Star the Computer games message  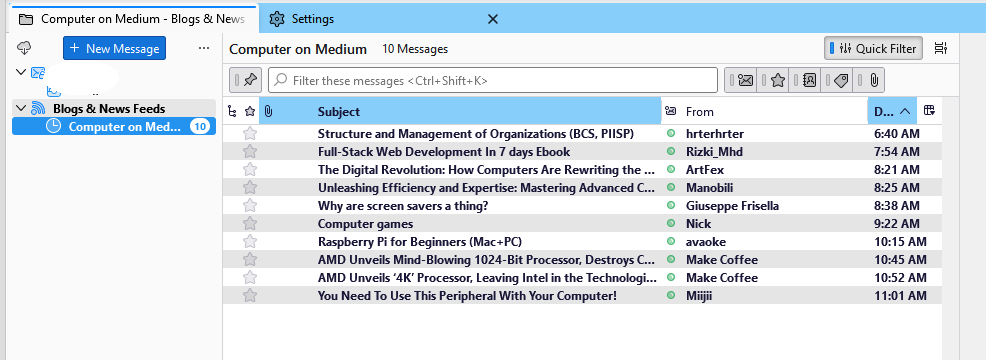[x=250, y=223]
